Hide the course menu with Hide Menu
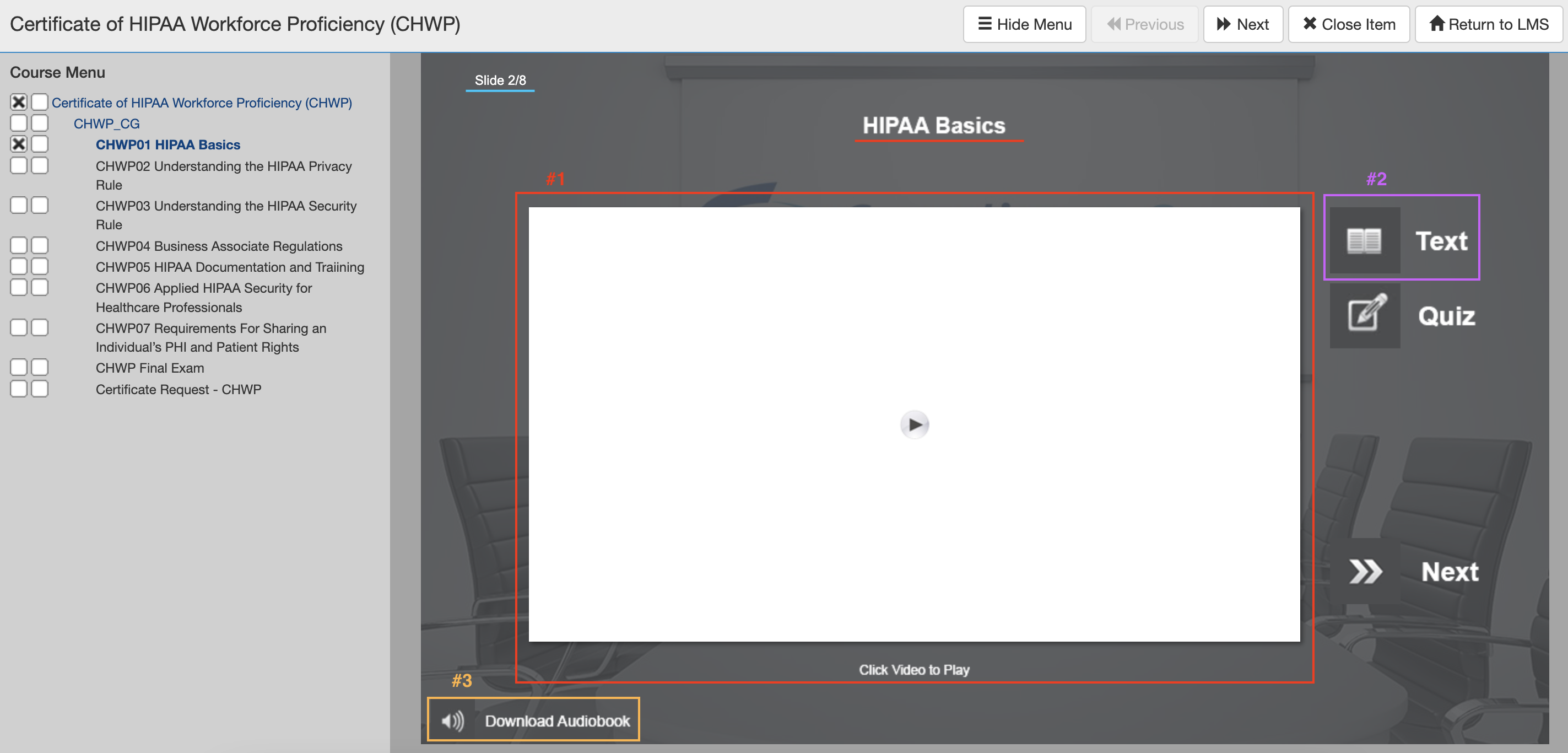Viewport: 1568px width, 753px height. coord(1024,24)
